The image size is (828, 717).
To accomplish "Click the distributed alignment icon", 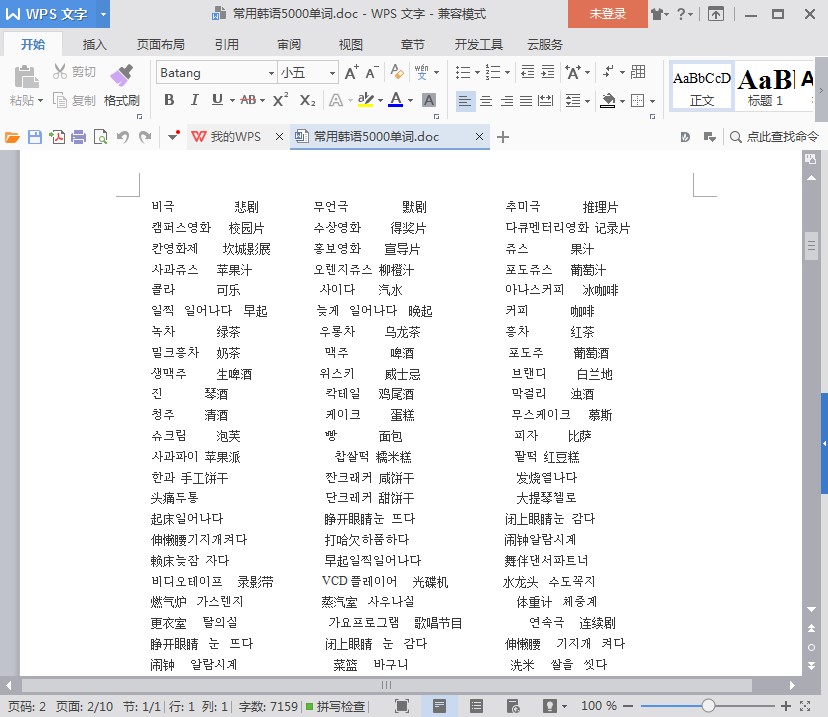I will (545, 100).
